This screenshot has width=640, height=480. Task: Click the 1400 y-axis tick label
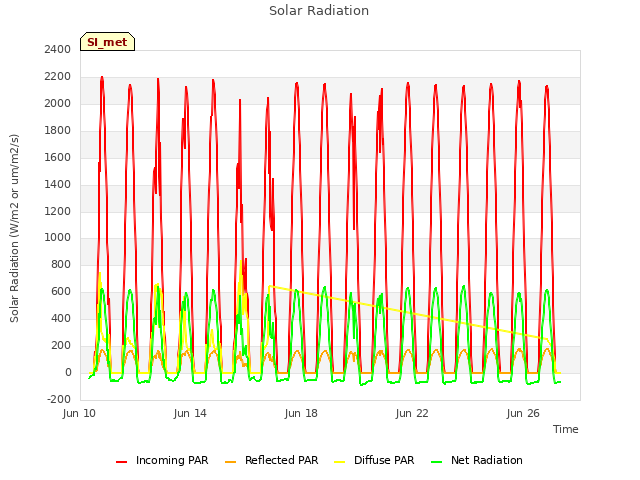click(58, 184)
